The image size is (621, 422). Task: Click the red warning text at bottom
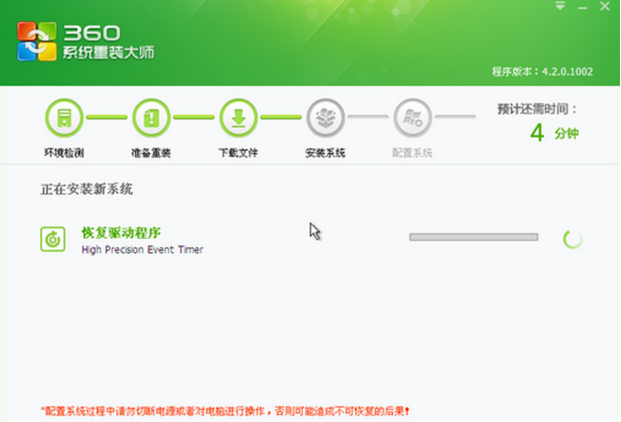[225, 410]
